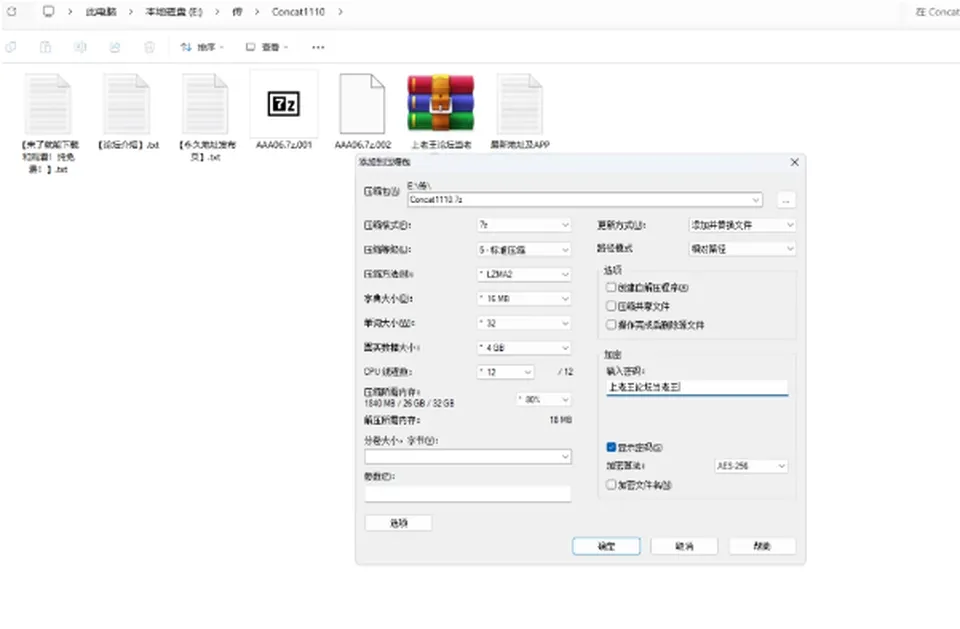Open the dictionary size dropdown showing 16 MB
The image size is (960, 629).
click(x=524, y=298)
